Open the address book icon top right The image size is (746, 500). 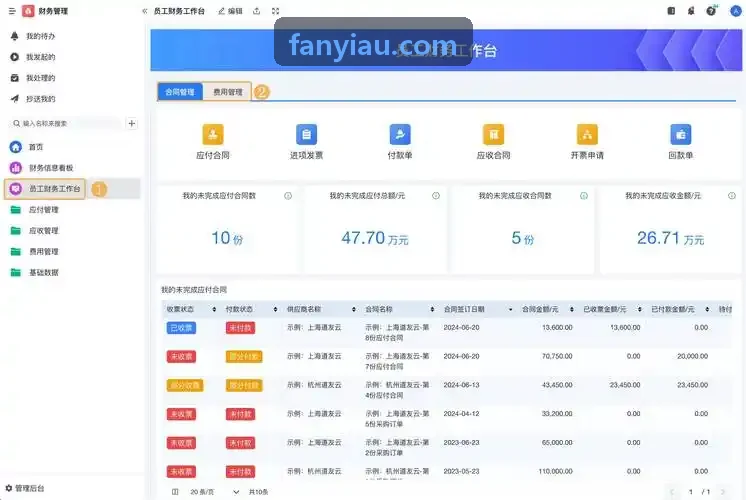[671, 10]
